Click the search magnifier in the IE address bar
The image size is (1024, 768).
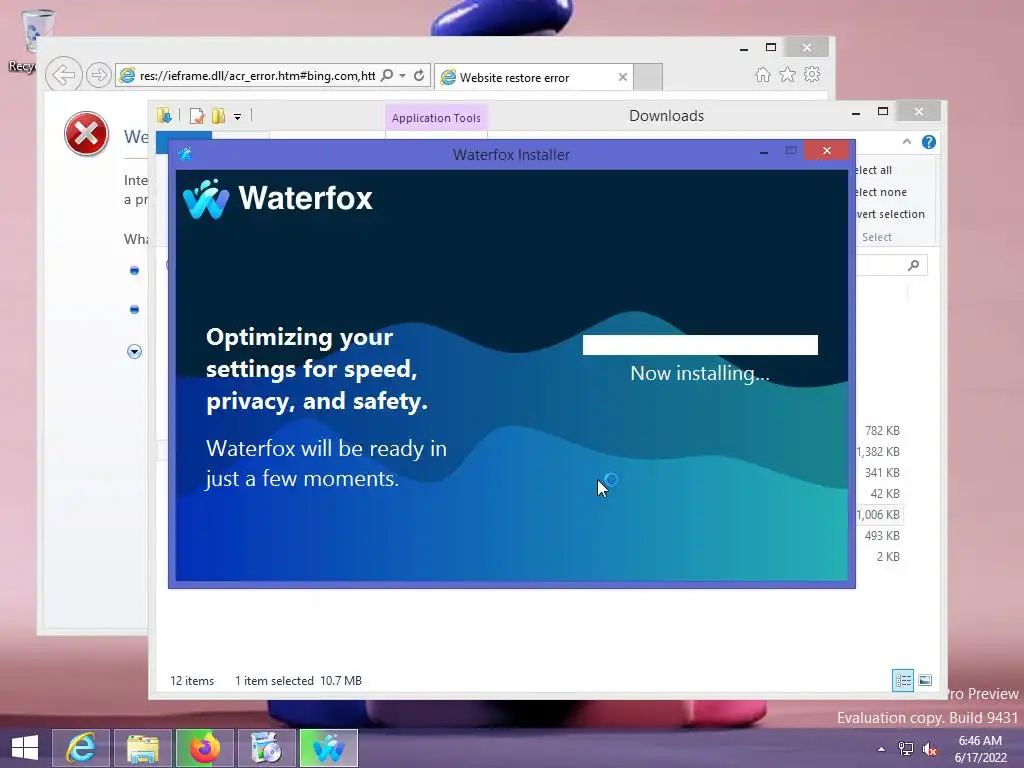387,76
